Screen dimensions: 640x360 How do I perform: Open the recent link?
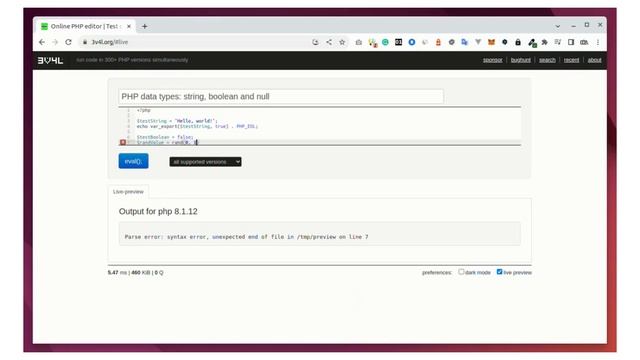pyautogui.click(x=571, y=60)
